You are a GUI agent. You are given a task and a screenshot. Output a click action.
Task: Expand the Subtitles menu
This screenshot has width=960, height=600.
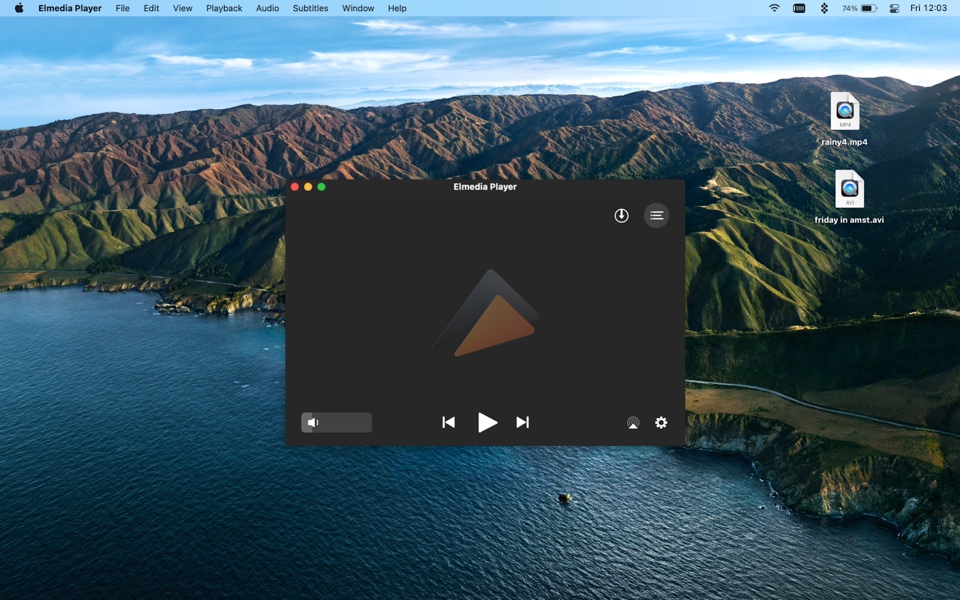(310, 8)
